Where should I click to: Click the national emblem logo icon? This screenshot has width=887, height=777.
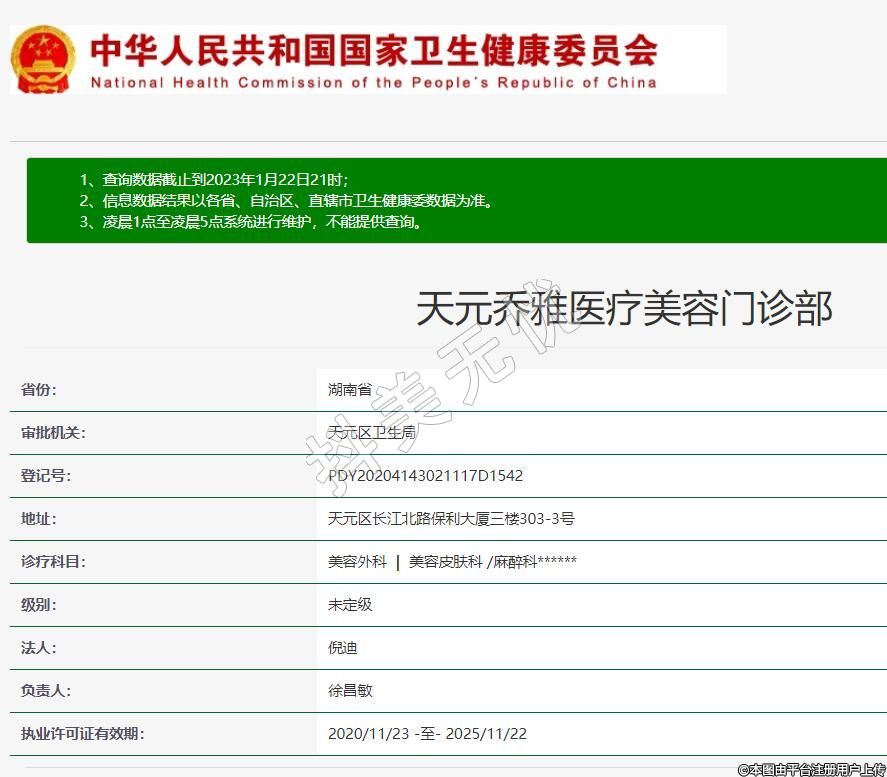(43, 59)
